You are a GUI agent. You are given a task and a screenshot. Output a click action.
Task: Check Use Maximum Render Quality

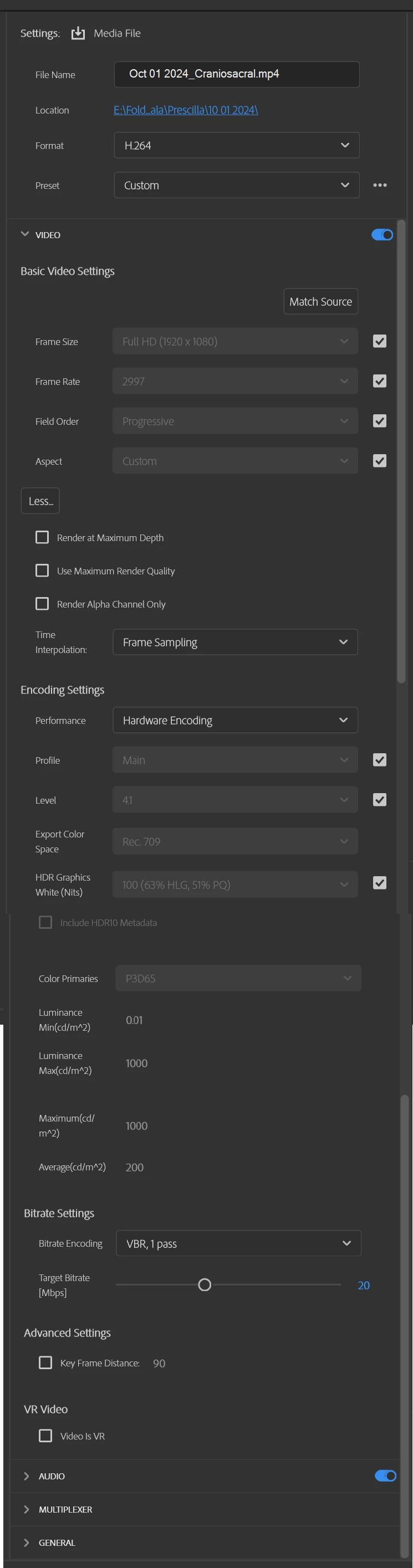click(42, 570)
